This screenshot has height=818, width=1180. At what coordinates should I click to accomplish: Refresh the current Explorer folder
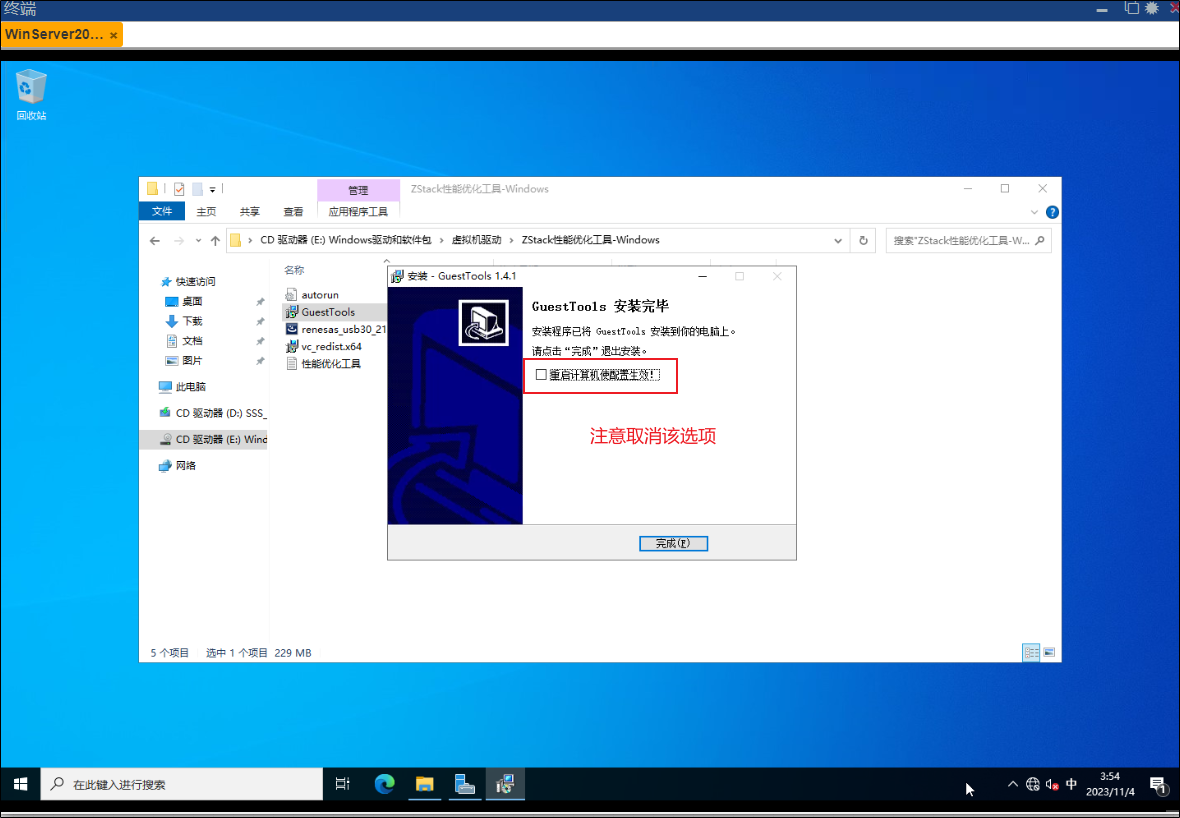863,241
